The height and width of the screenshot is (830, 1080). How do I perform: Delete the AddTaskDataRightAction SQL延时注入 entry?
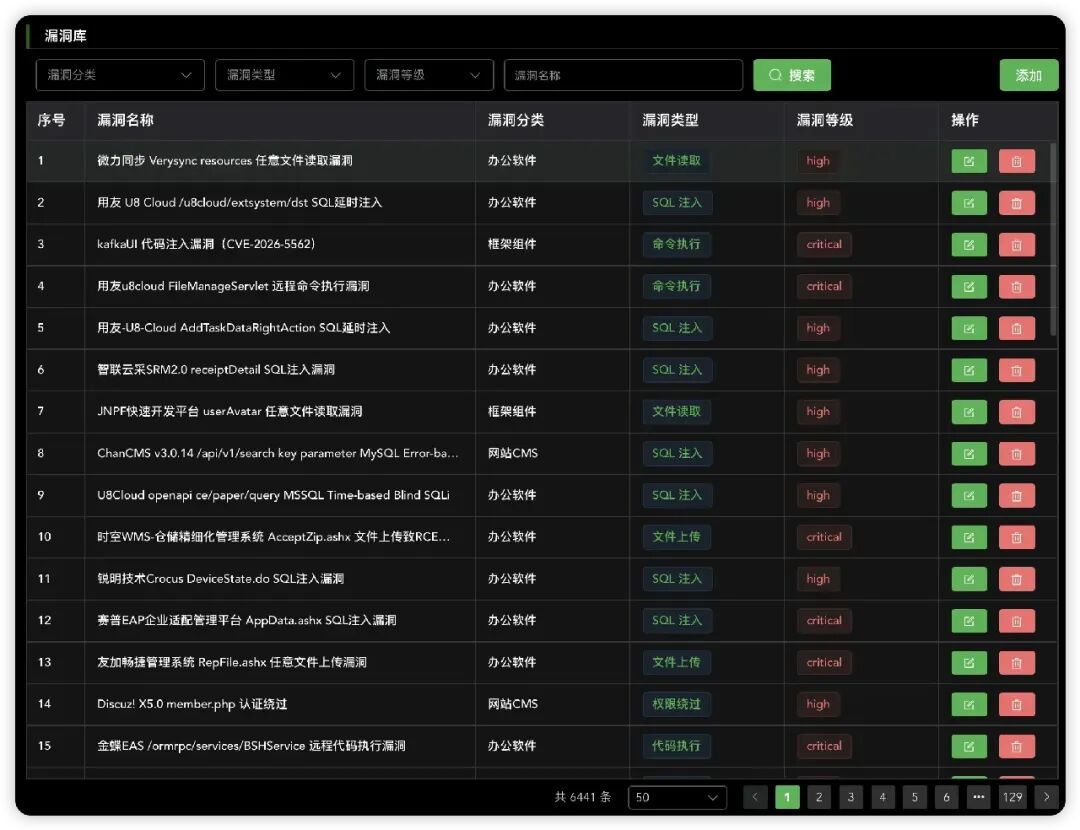[x=1016, y=329]
